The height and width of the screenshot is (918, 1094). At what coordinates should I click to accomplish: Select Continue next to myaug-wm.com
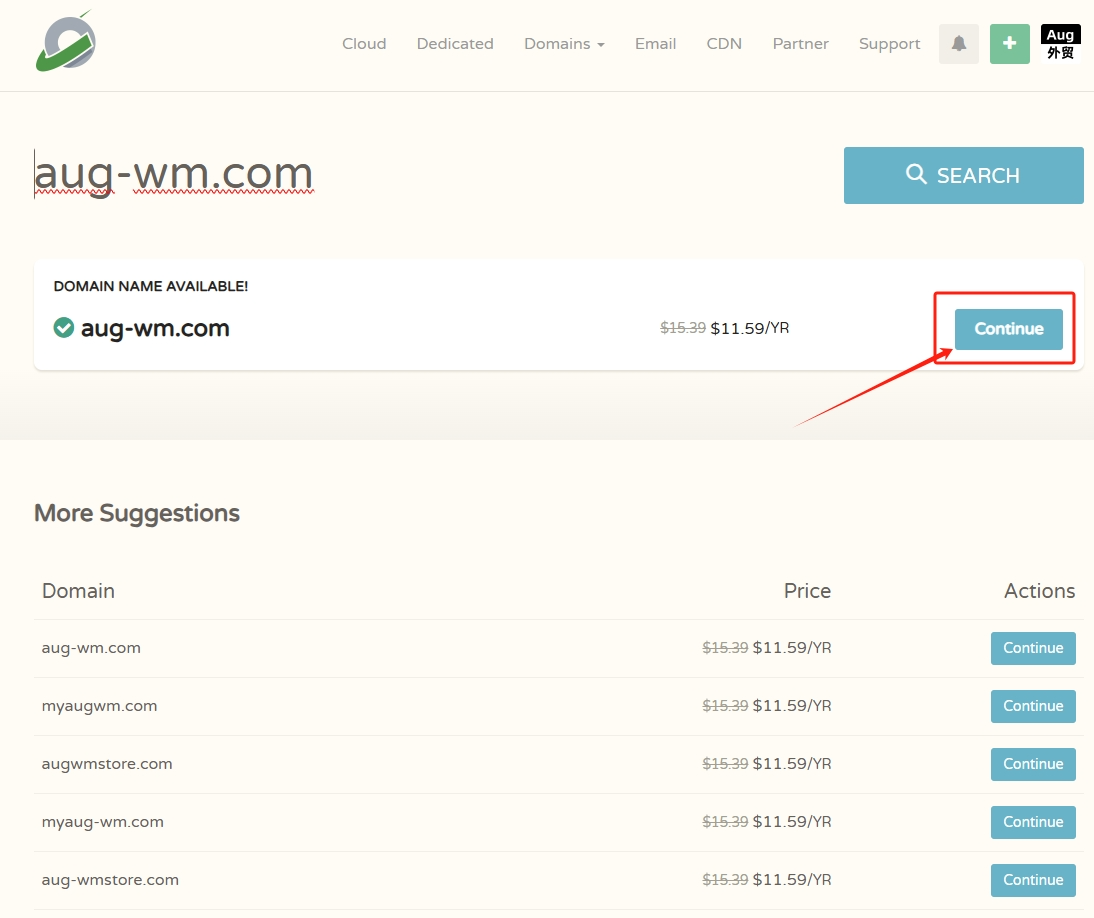(1032, 822)
